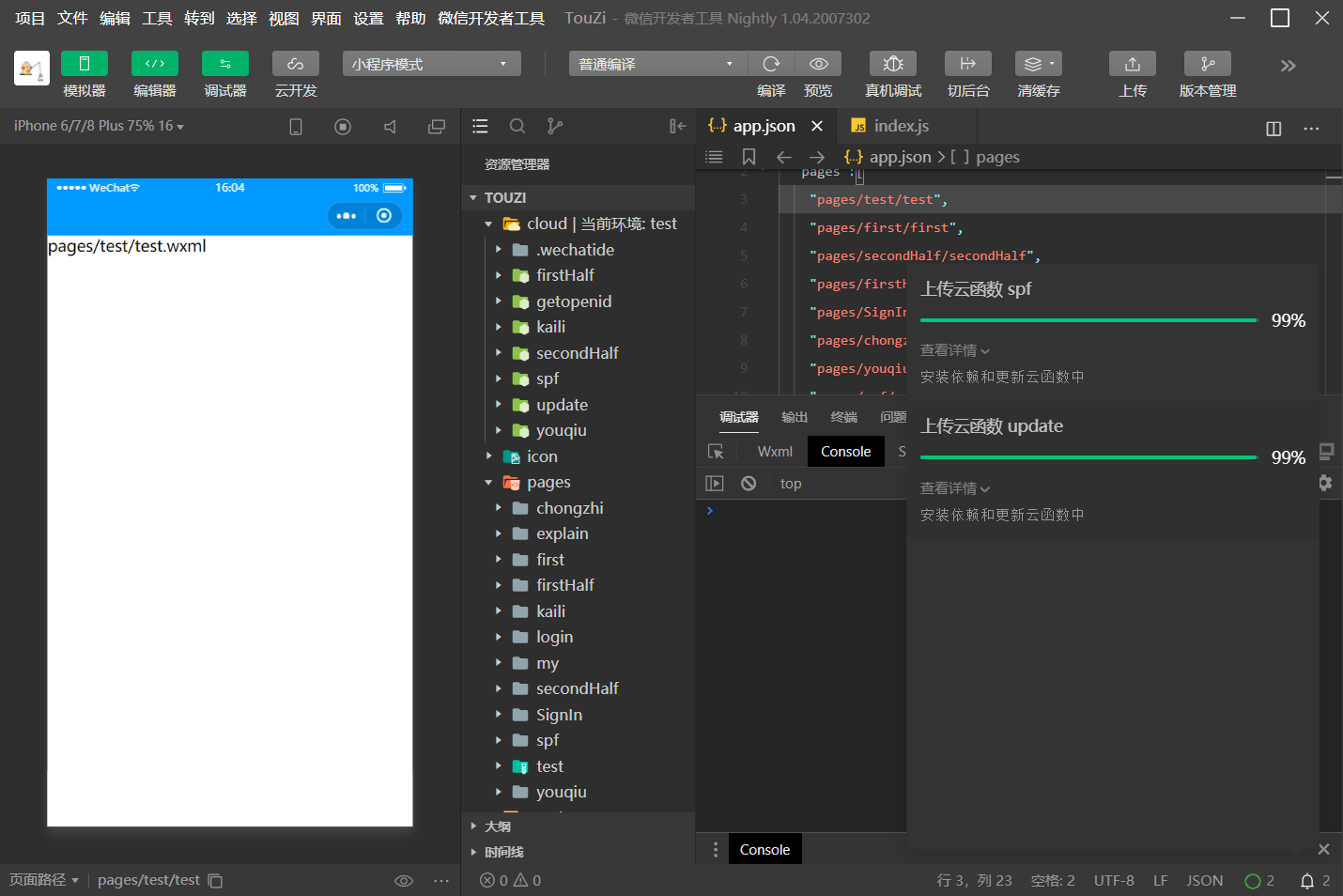
Task: Toggle the editor panel button
Action: coord(155,63)
